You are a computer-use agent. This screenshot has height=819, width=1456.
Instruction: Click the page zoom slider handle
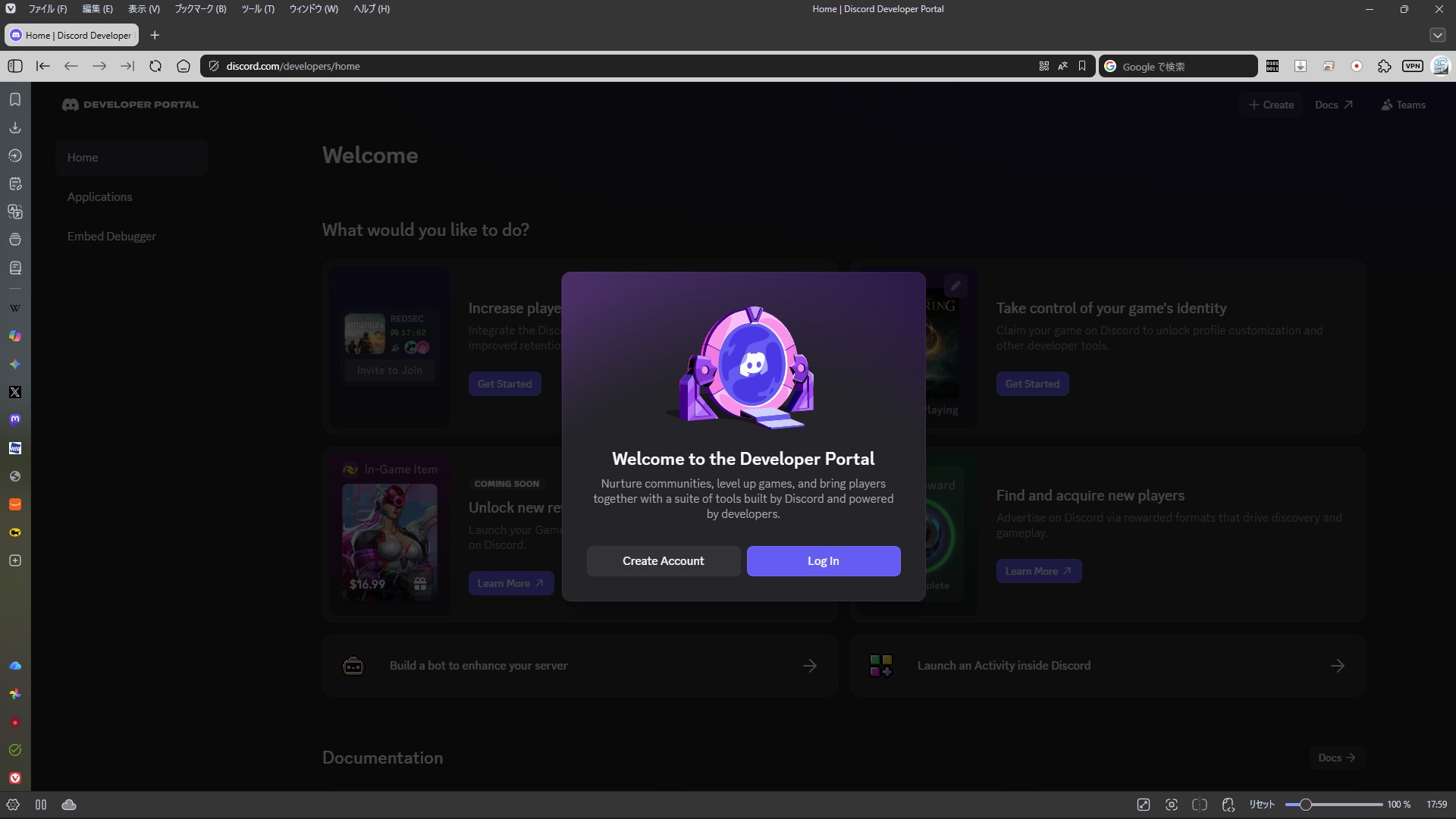1305,805
